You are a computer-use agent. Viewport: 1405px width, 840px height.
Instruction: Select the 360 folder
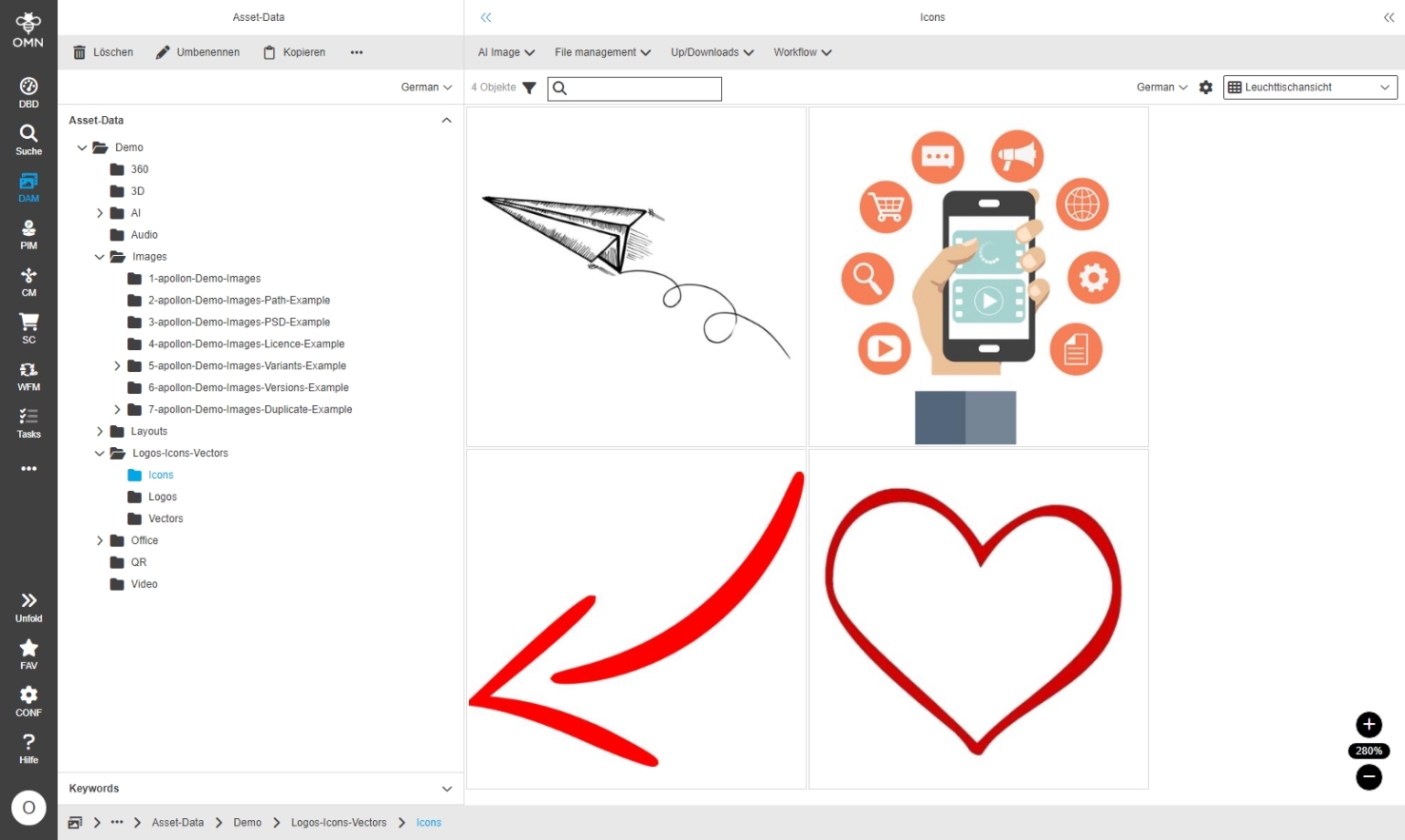point(129,169)
